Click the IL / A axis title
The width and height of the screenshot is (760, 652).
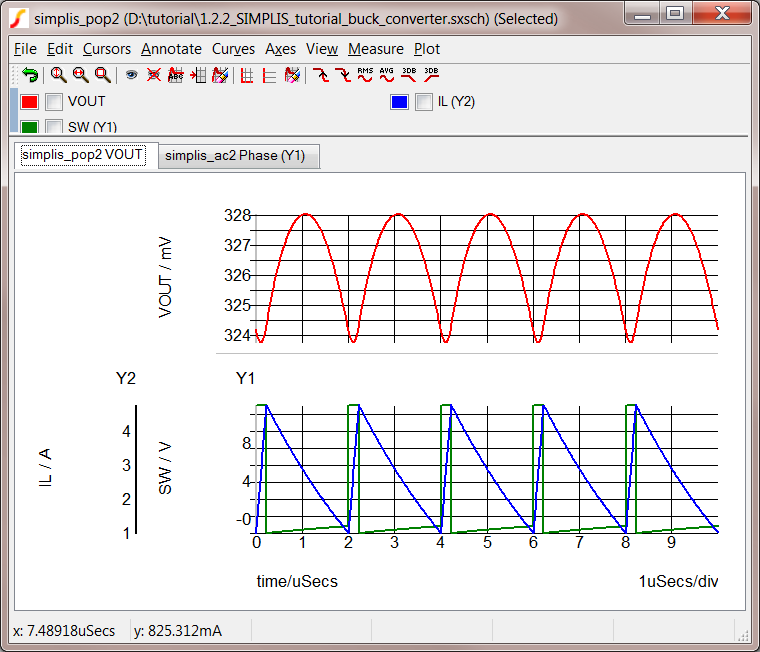[45, 468]
